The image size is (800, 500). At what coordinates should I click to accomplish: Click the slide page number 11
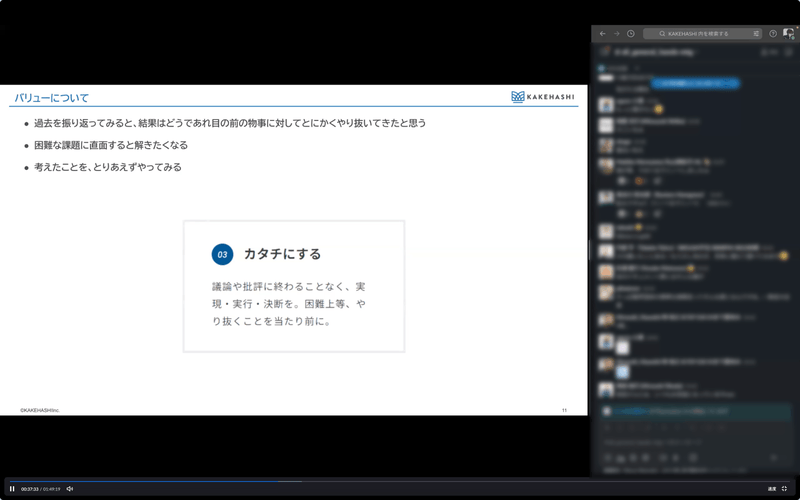(x=564, y=410)
